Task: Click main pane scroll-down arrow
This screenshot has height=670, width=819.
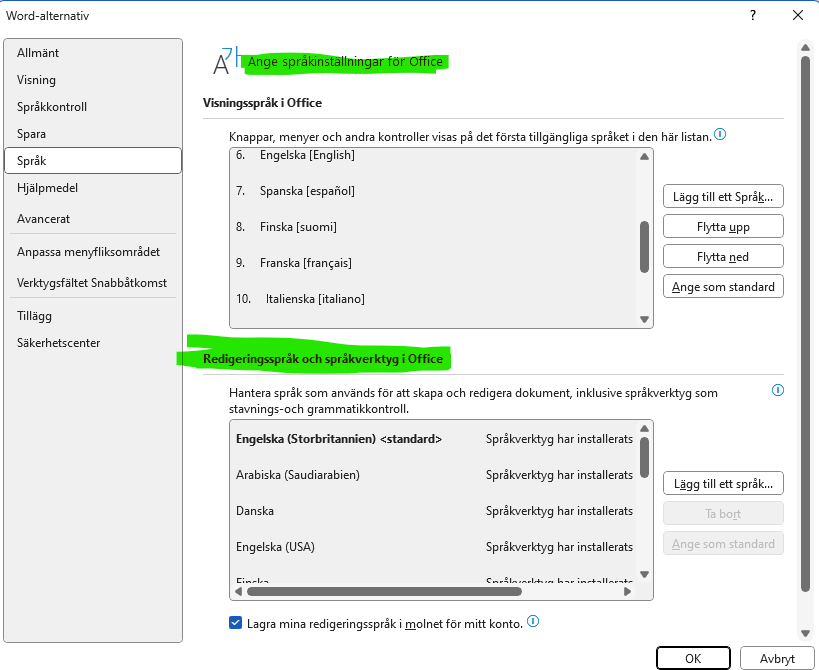Action: click(x=805, y=633)
